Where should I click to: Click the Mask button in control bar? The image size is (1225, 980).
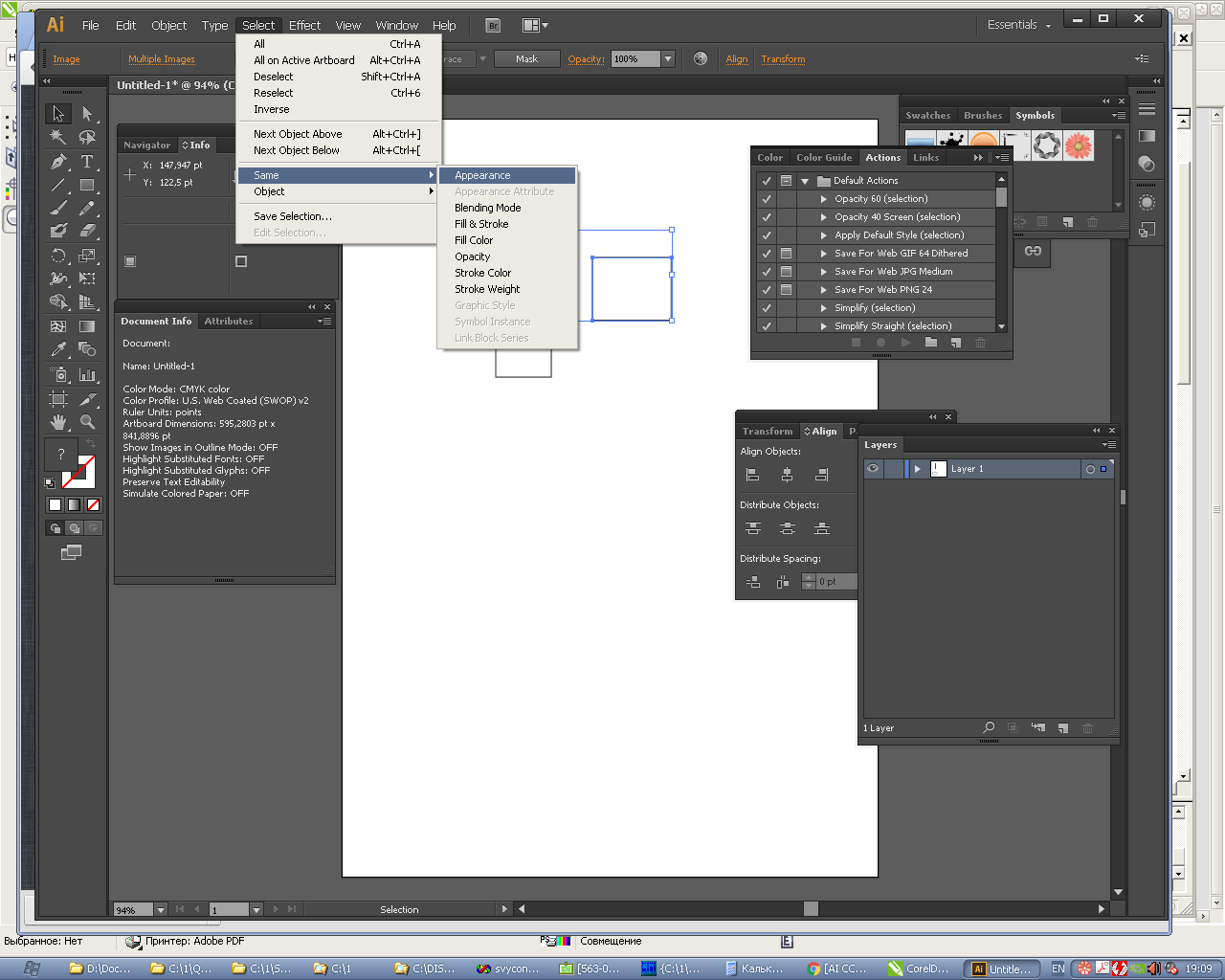coord(526,59)
